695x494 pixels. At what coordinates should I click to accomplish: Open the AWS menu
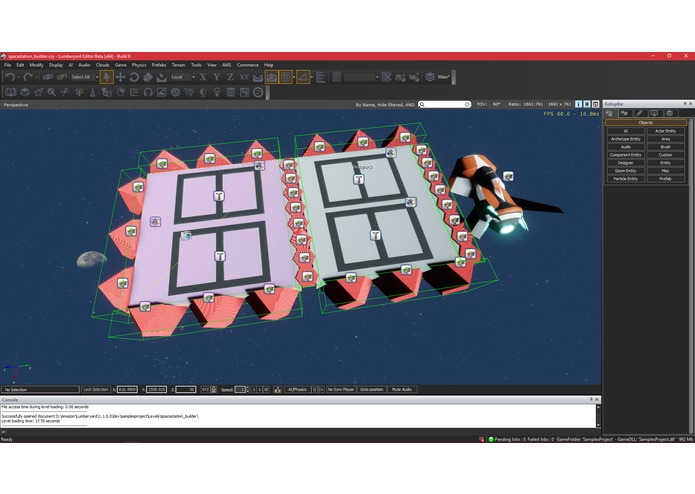click(x=226, y=65)
